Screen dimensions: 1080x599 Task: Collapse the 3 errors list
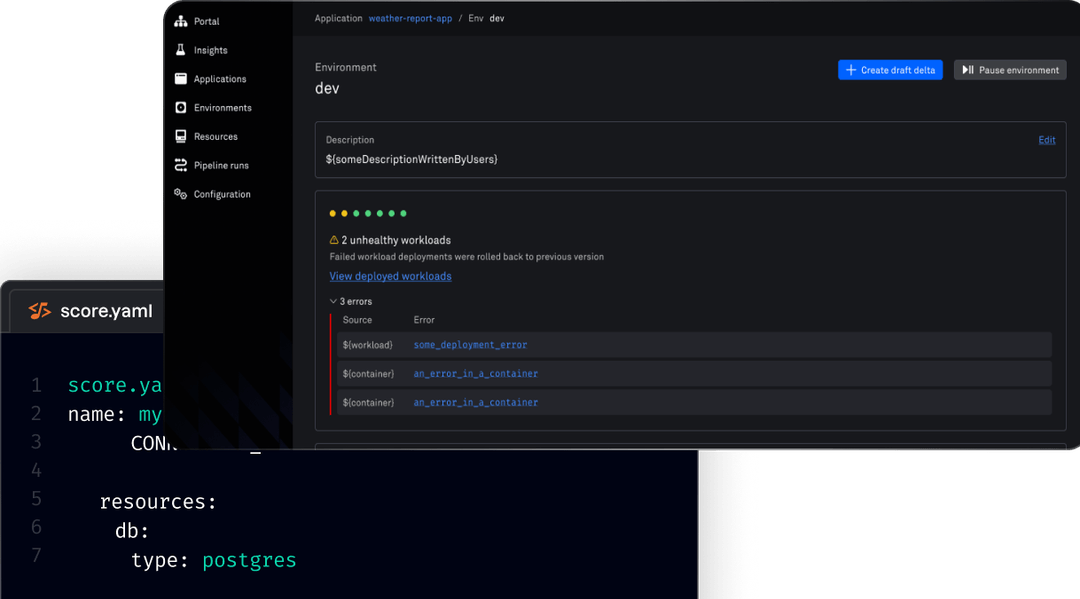333,301
